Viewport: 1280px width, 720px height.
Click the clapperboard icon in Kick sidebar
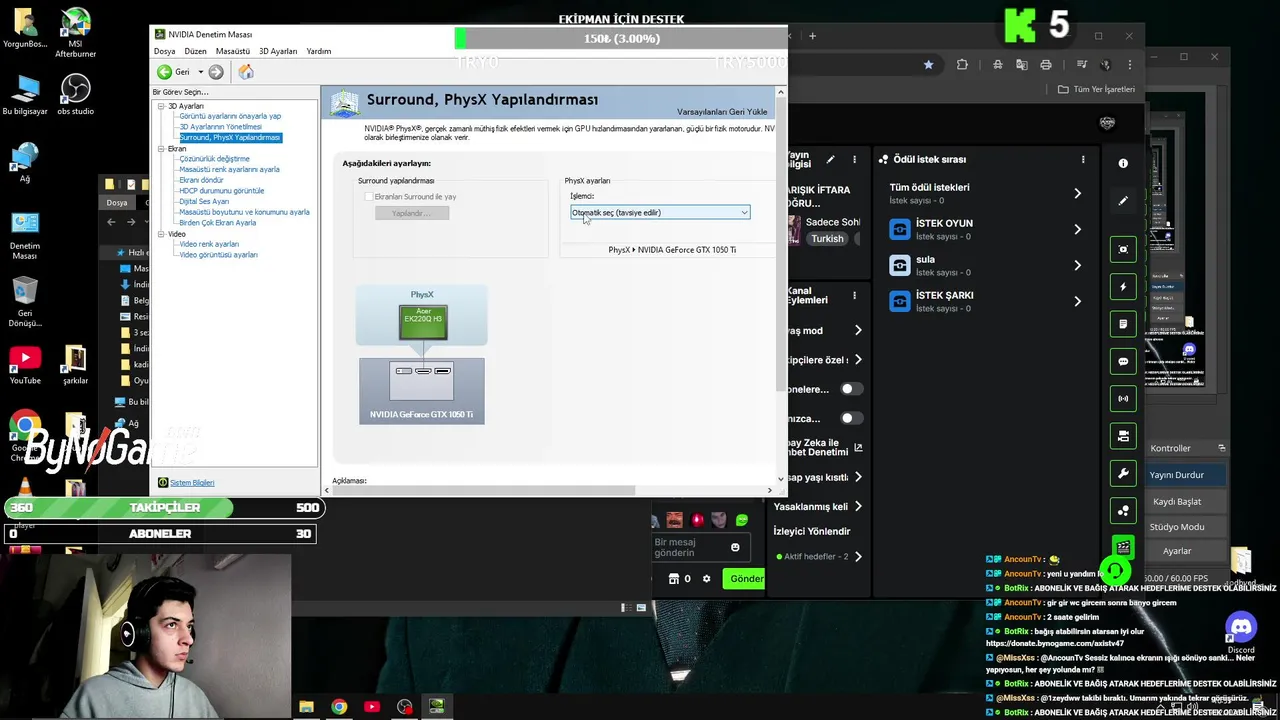pos(1123,547)
